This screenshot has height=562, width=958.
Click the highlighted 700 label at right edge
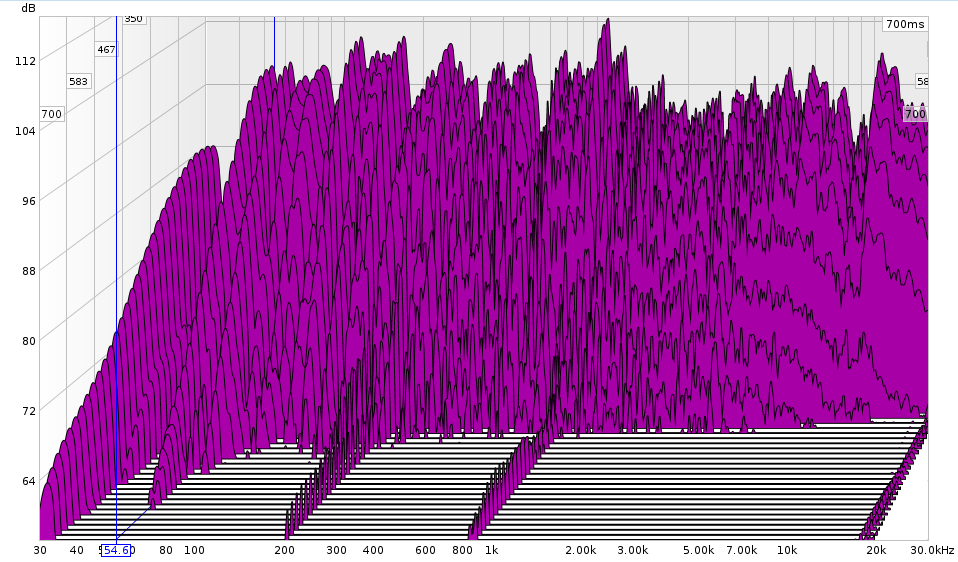(914, 114)
